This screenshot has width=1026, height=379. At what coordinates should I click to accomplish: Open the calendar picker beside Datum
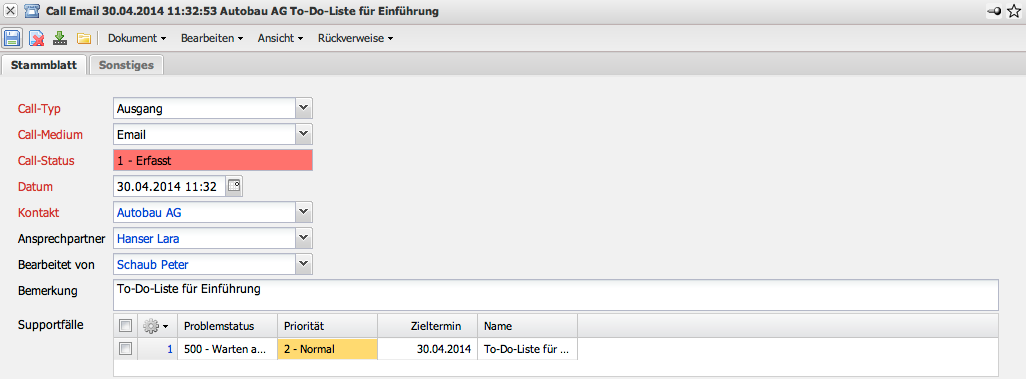(234, 187)
